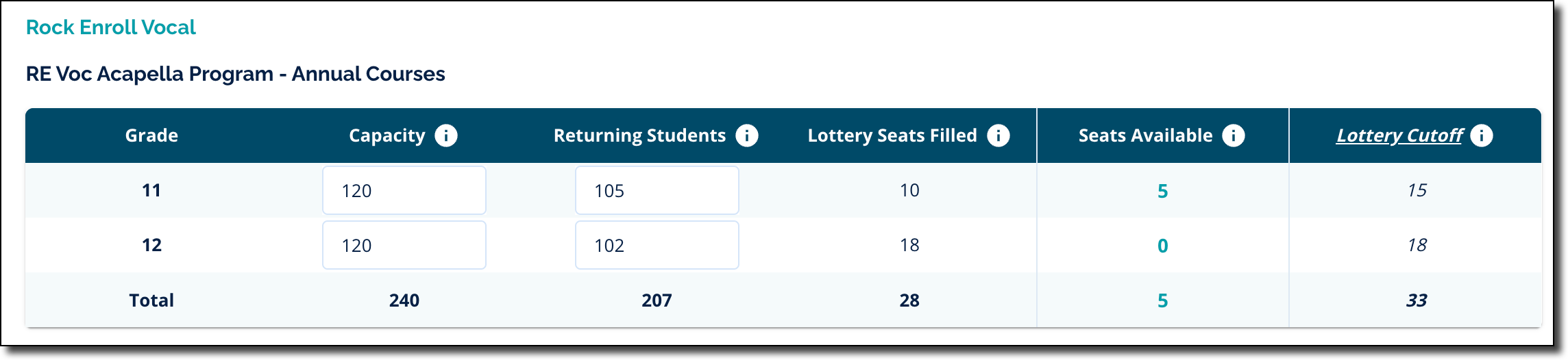
Task: Open the Rock Enroll Vocal link
Action: 111,27
